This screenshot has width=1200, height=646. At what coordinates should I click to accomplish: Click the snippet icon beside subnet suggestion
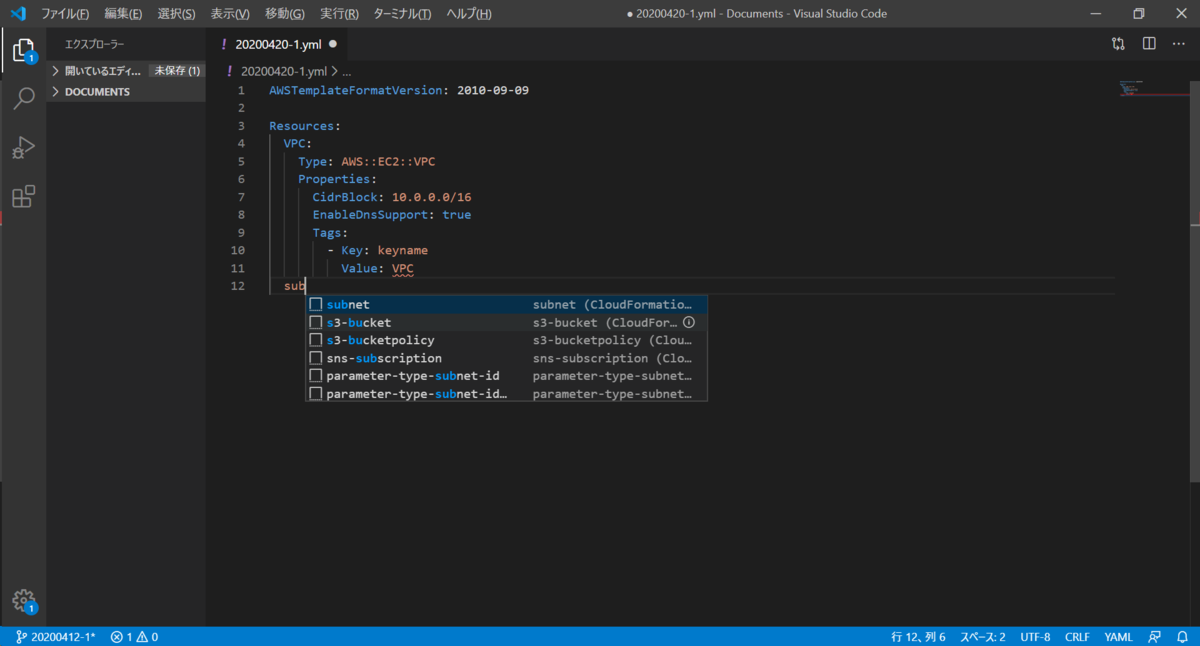click(x=316, y=304)
